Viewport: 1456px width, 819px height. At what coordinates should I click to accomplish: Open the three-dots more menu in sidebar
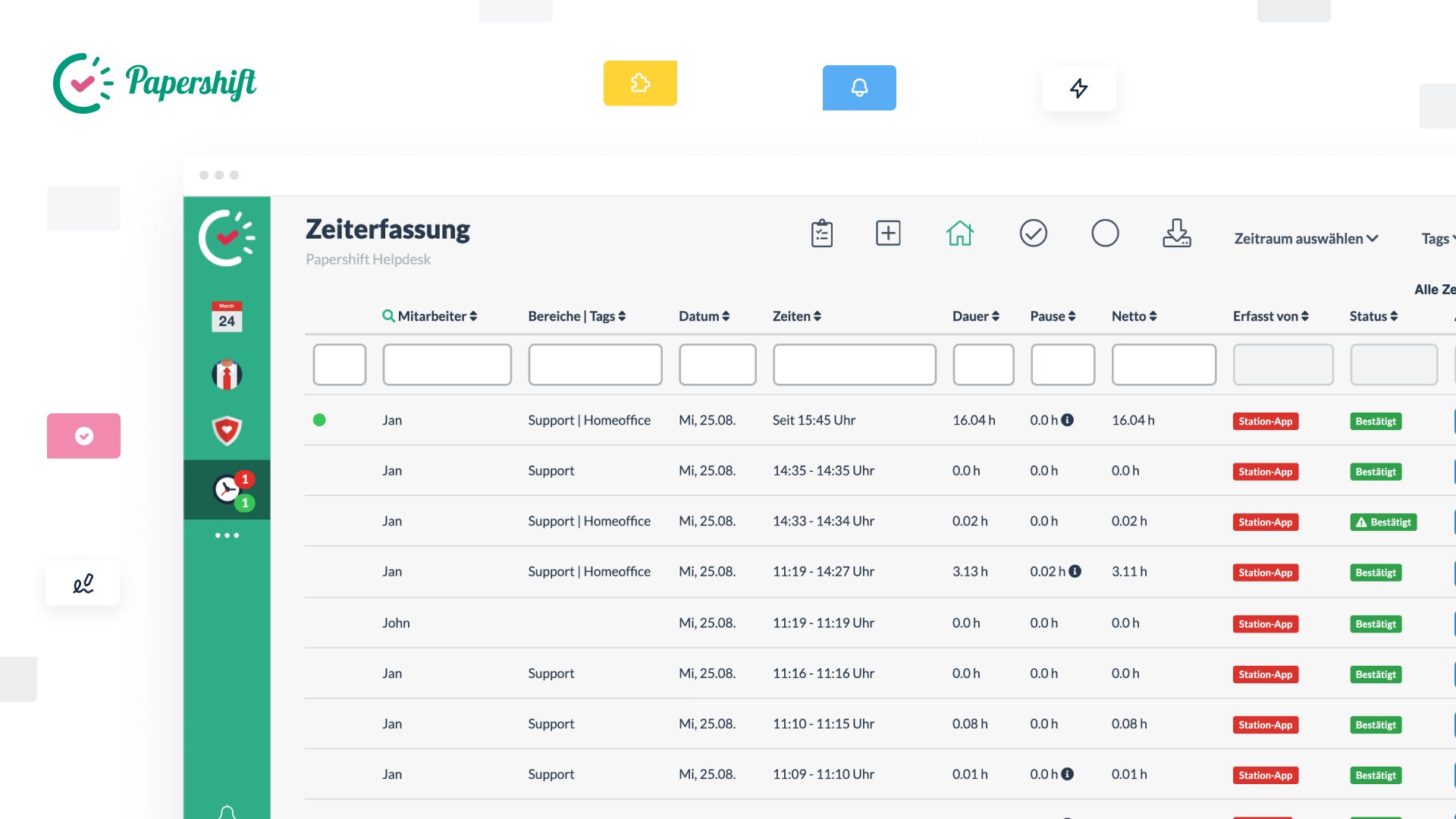[227, 535]
